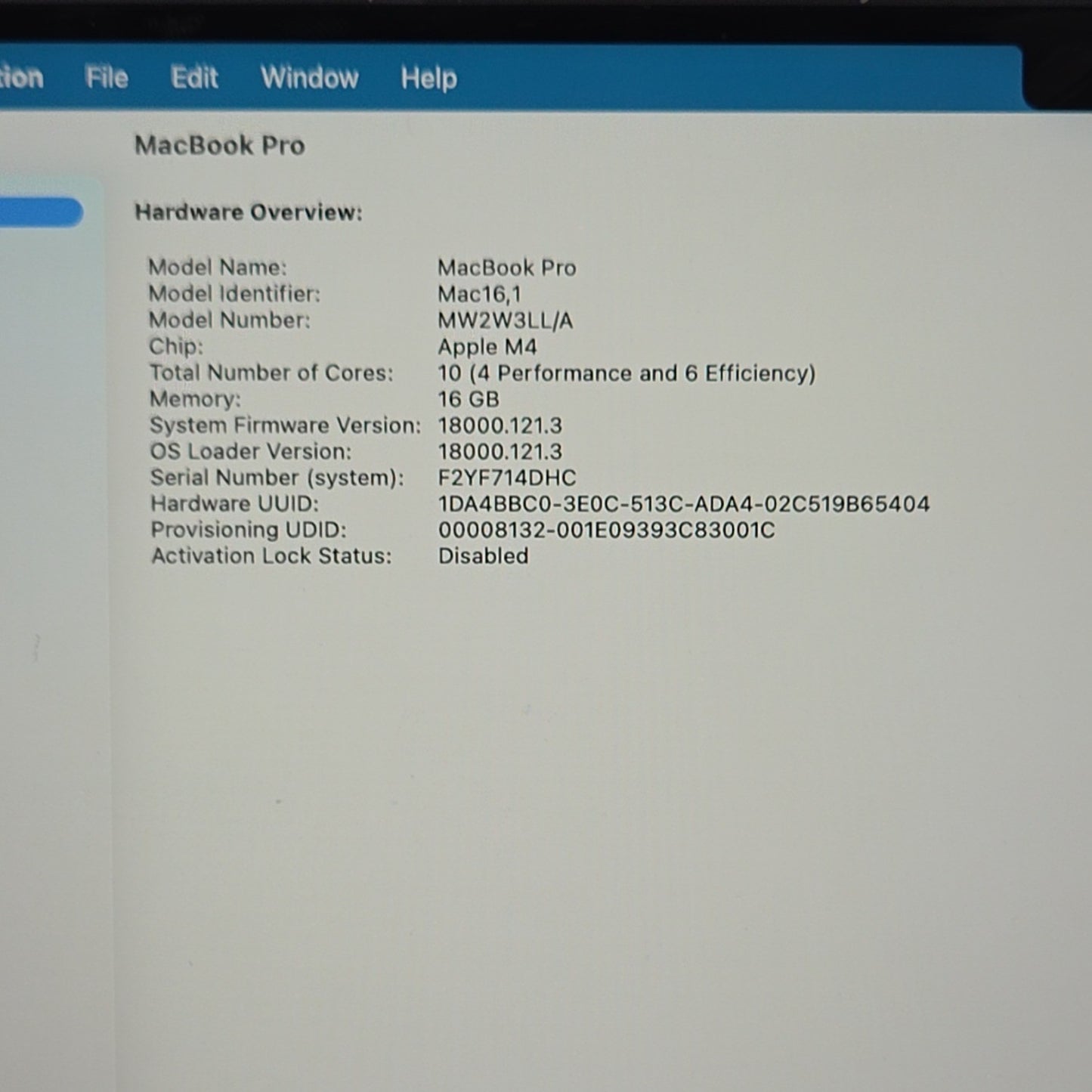
Task: Select the Memory value 16 GB
Action: pos(468,399)
